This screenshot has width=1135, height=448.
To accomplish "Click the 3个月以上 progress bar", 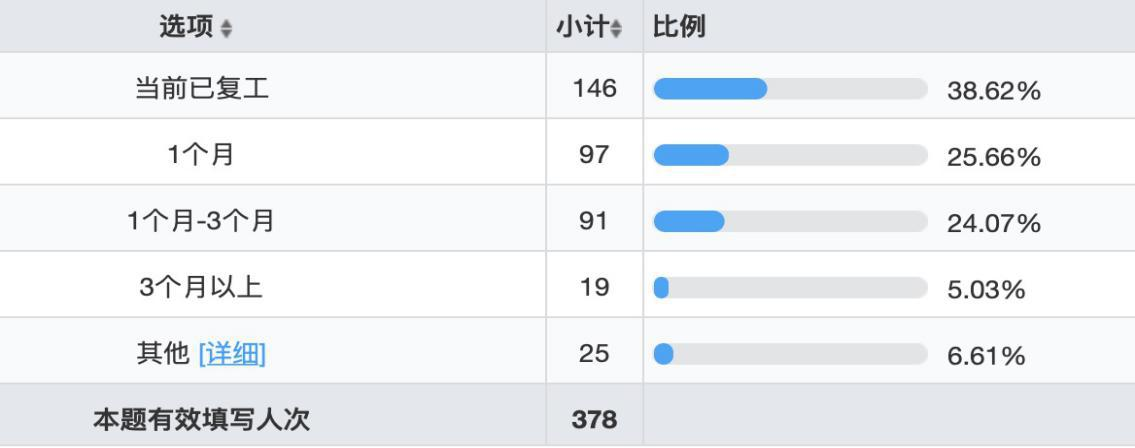I will [790, 288].
